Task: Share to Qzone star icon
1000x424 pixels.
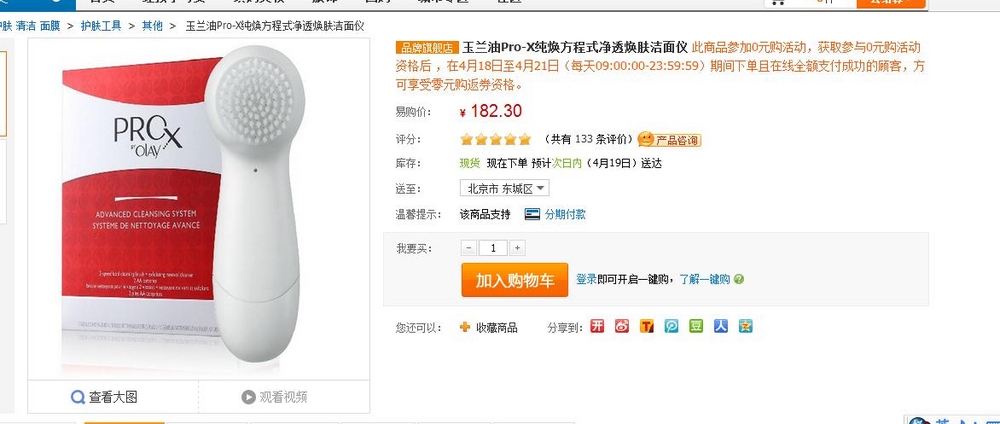Action: (746, 326)
